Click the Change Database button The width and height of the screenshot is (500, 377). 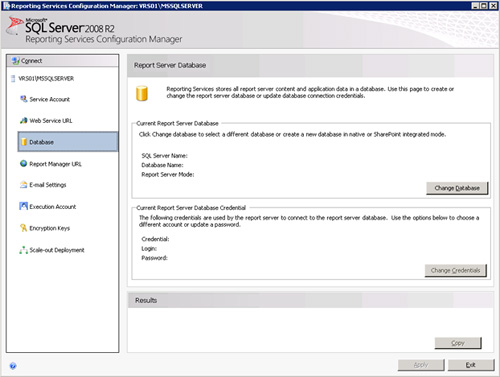[x=457, y=188]
